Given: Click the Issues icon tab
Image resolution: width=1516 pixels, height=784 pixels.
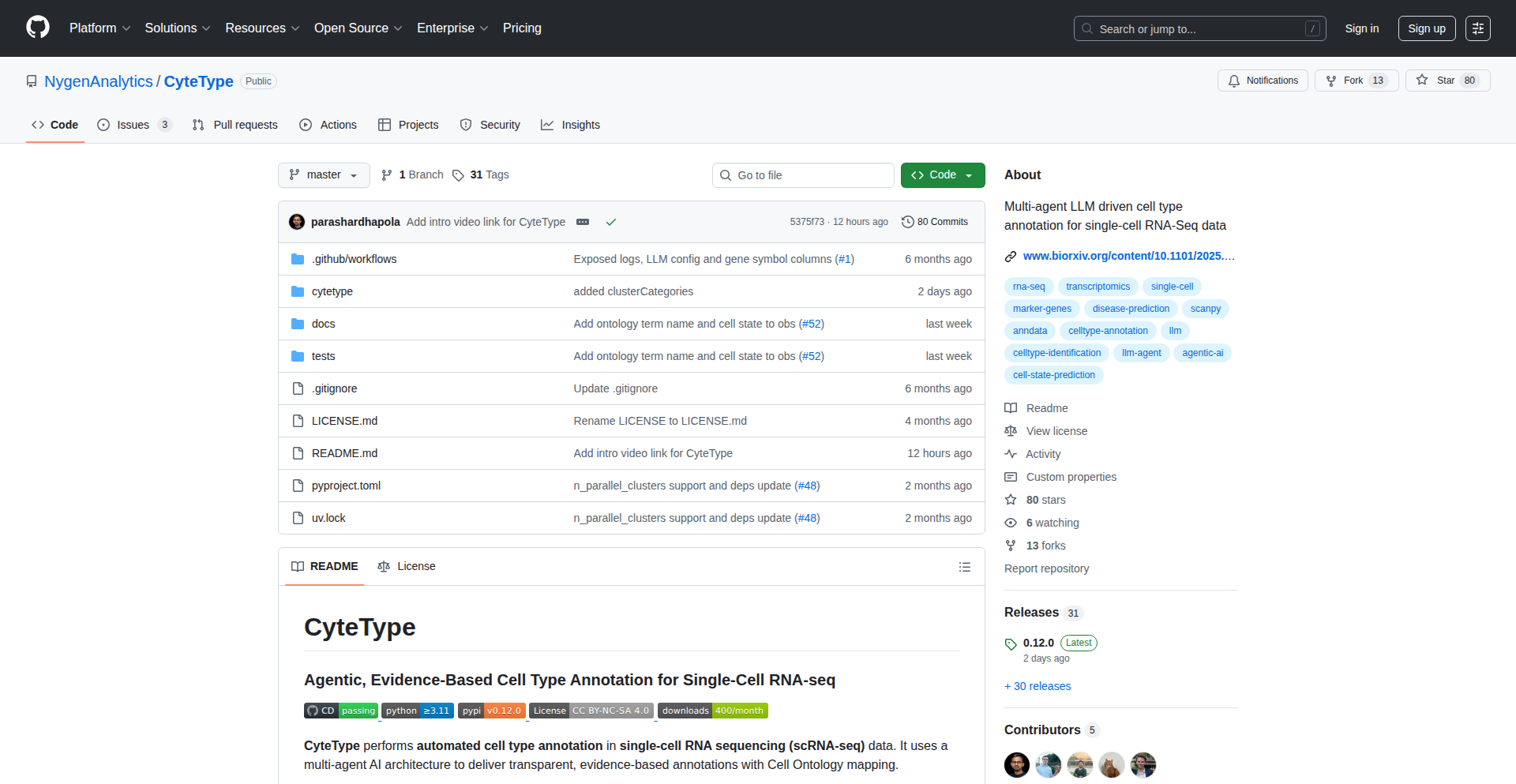Looking at the screenshot, I should click(103, 125).
